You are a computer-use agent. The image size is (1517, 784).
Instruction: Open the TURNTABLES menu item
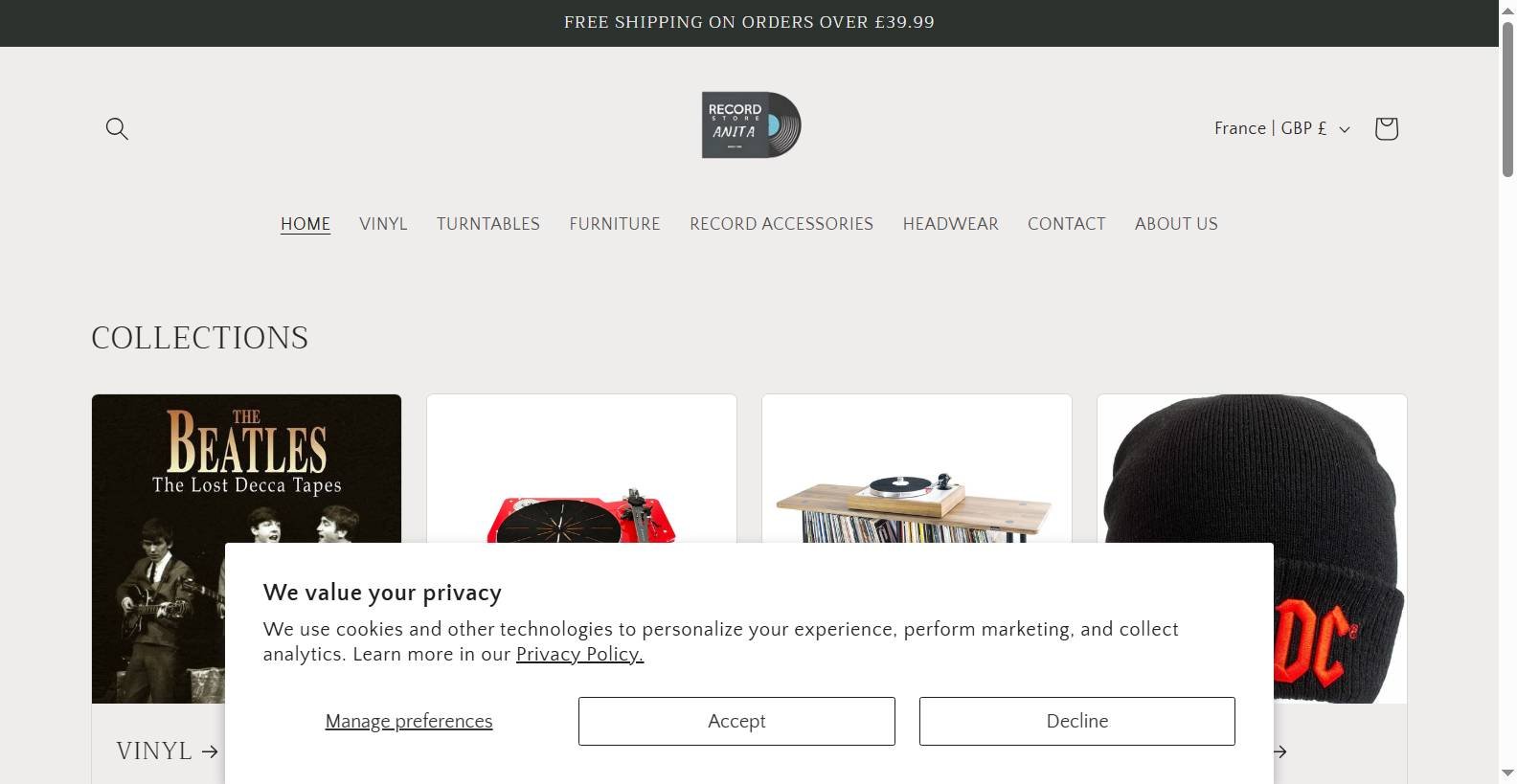coord(488,224)
